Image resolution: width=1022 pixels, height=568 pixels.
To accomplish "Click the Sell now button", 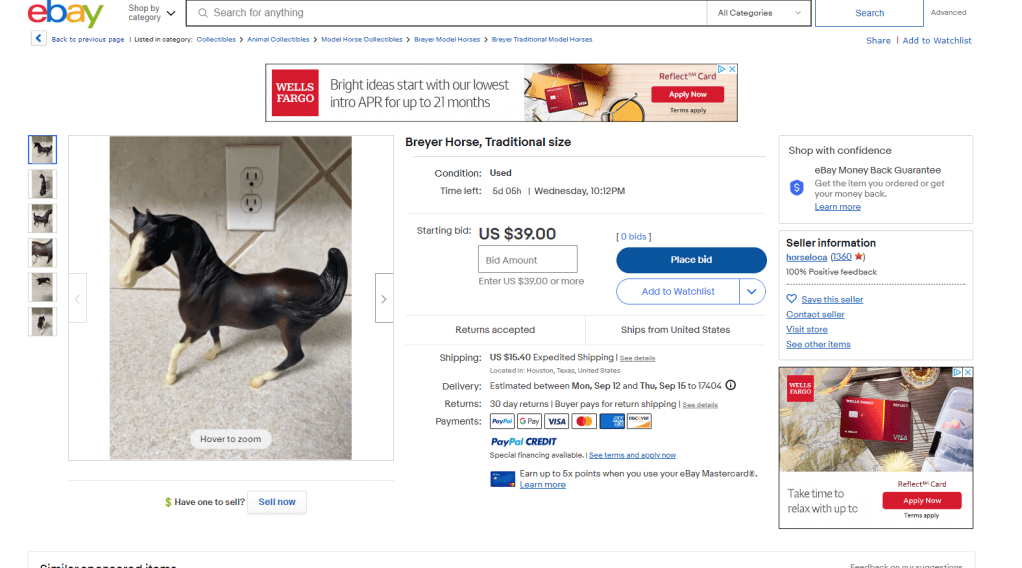I will click(x=277, y=502).
